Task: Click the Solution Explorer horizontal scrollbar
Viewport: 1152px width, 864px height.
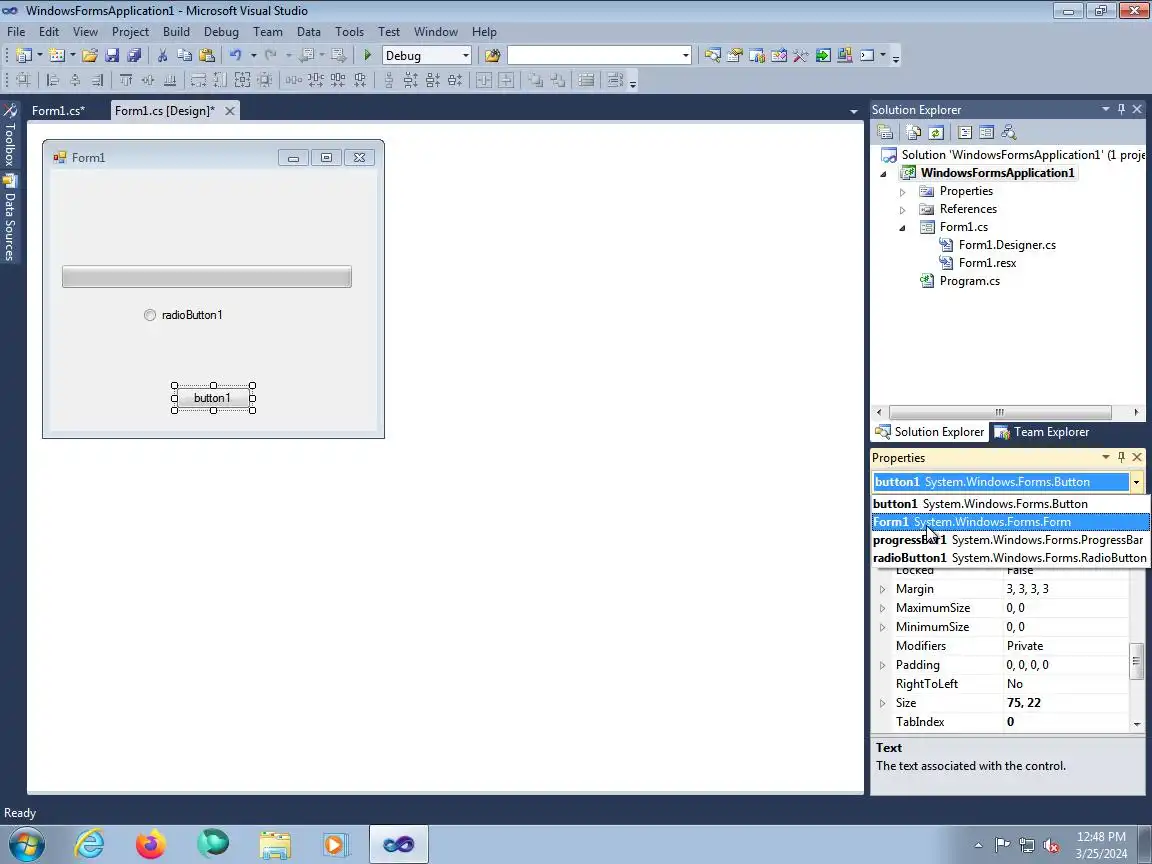Action: pyautogui.click(x=1000, y=412)
